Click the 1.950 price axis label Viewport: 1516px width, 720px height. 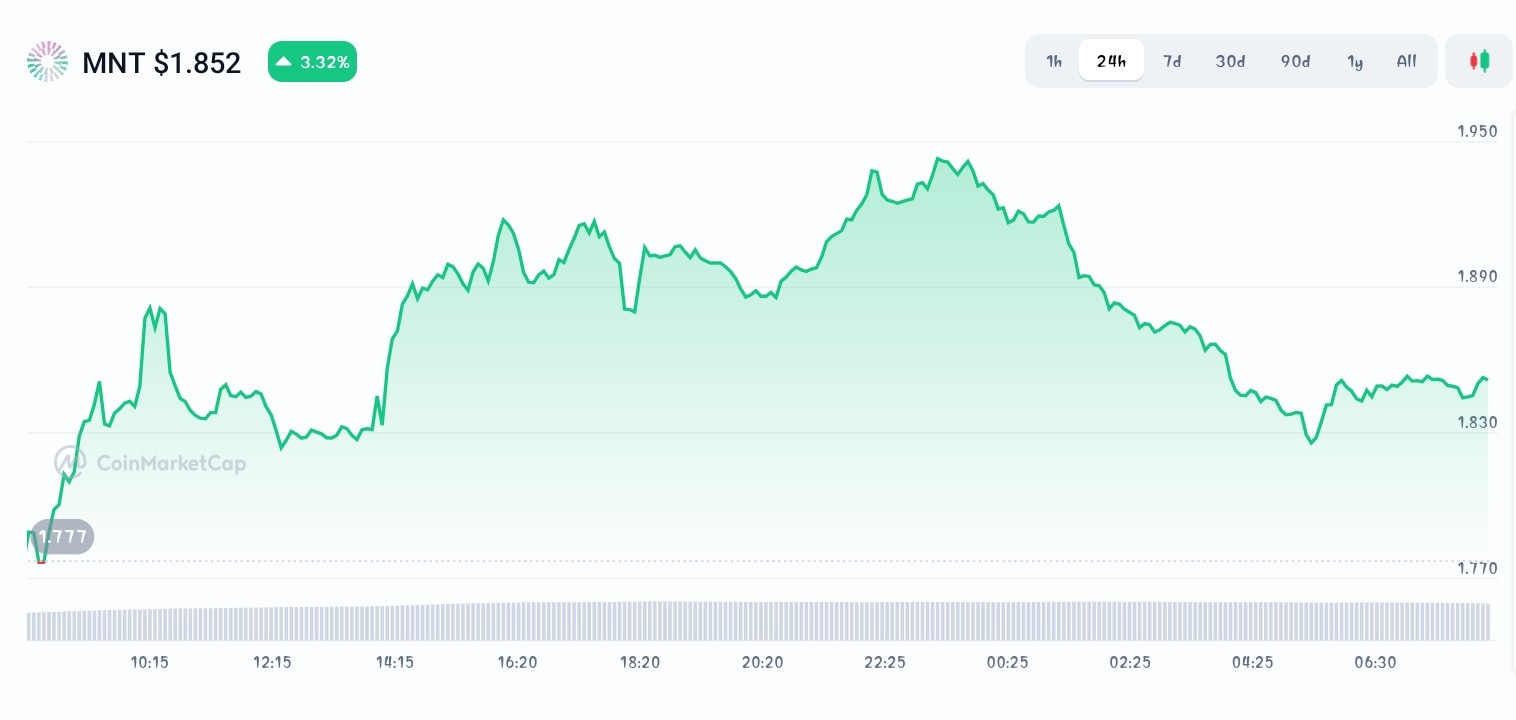pyautogui.click(x=1477, y=131)
